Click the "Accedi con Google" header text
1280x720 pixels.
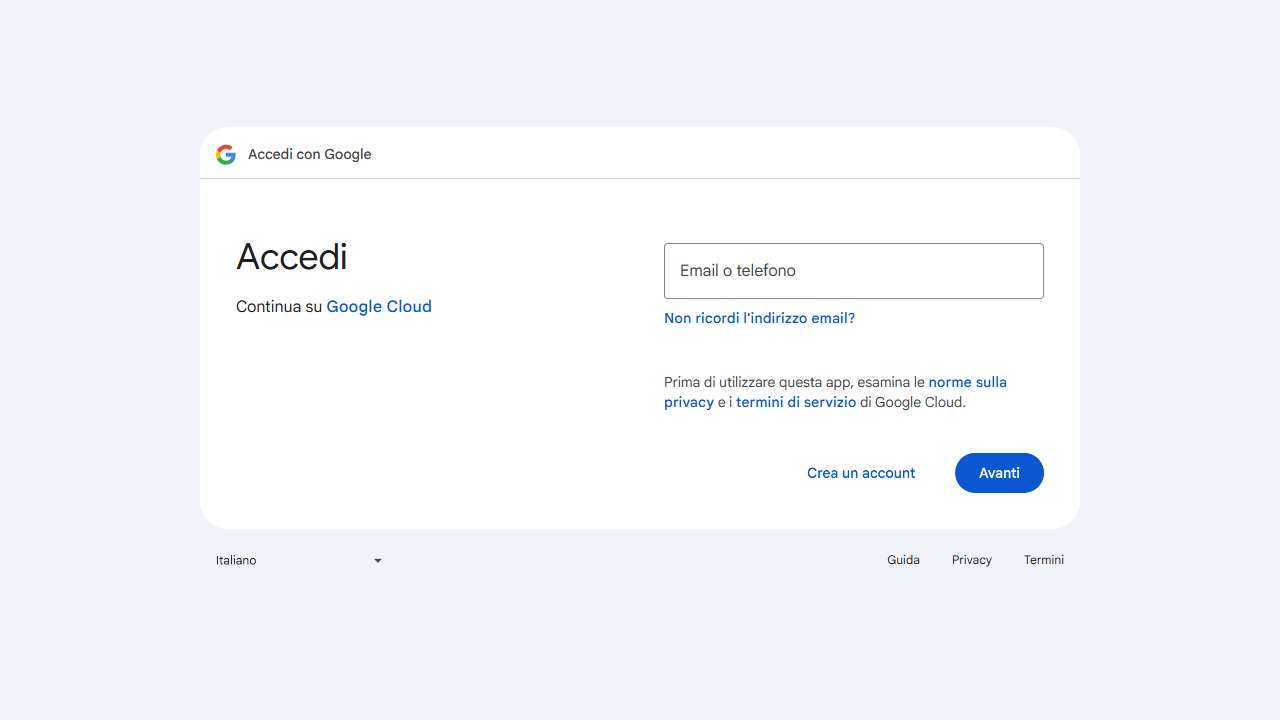(x=309, y=154)
